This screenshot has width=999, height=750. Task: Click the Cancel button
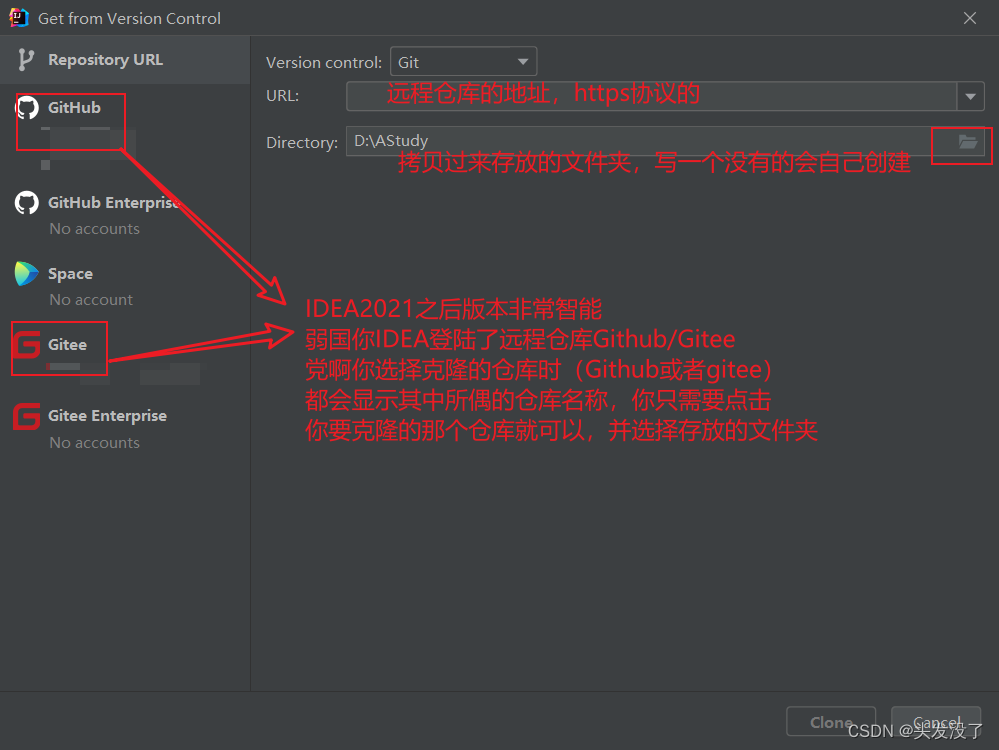(935, 722)
